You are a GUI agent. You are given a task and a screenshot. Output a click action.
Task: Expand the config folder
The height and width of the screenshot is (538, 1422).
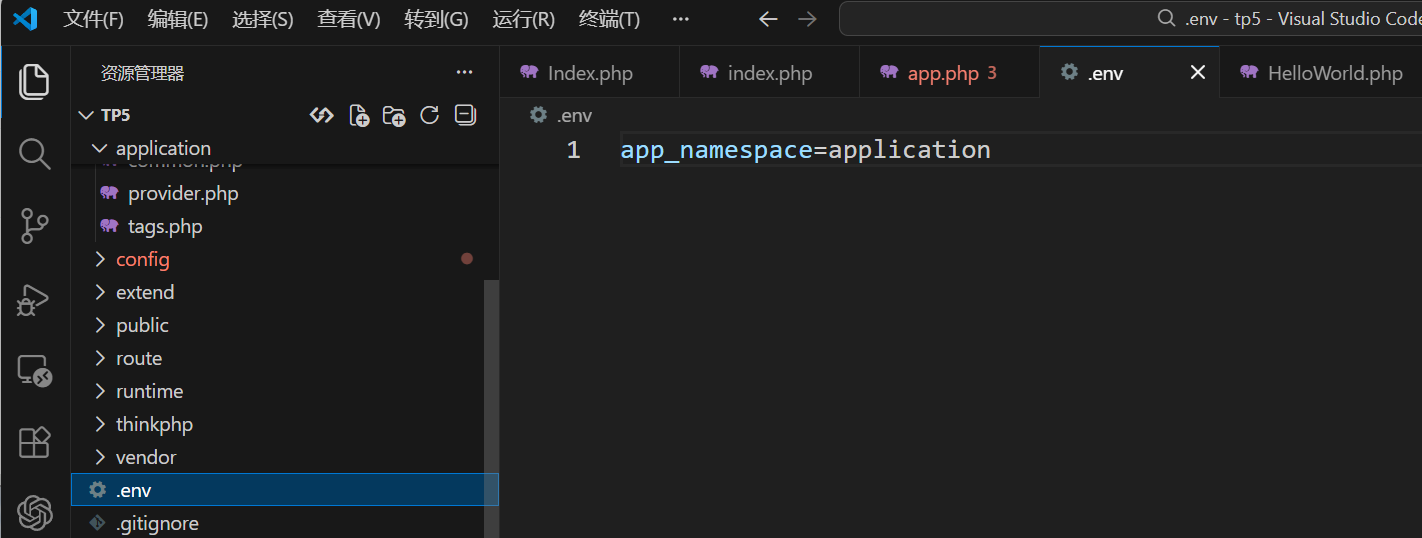142,259
